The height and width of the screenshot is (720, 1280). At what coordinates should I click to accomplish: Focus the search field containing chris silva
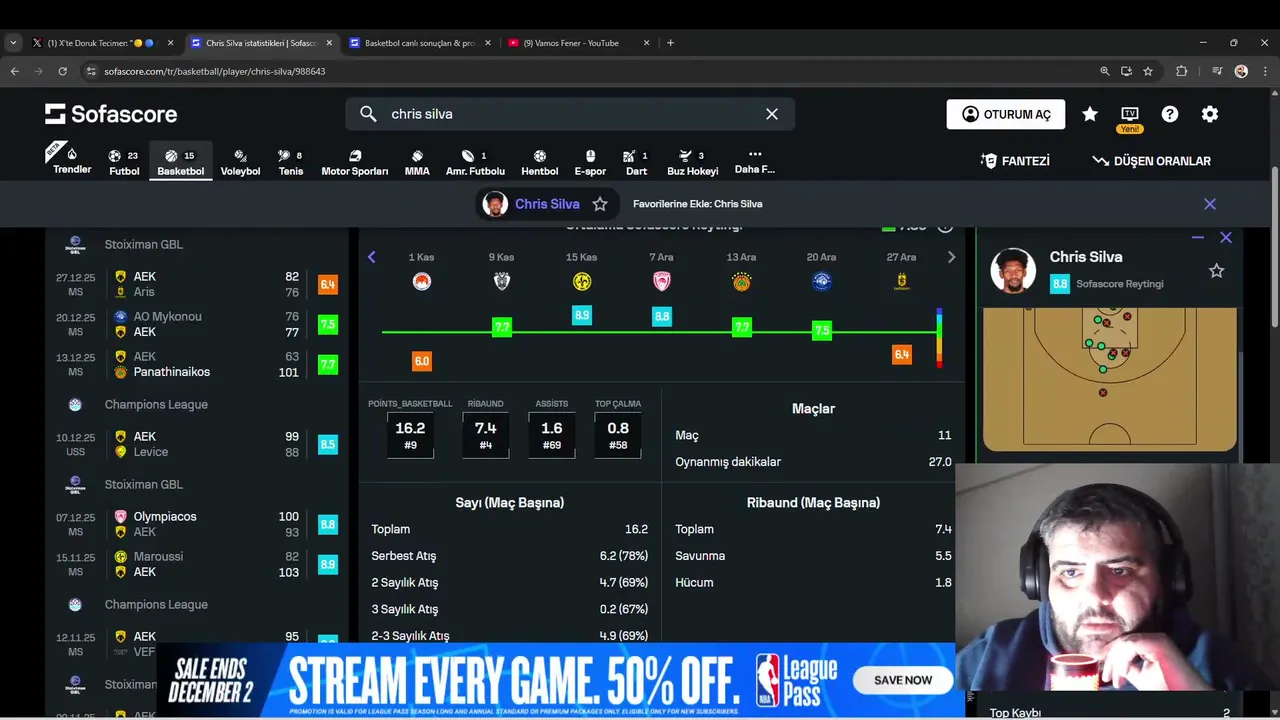570,114
